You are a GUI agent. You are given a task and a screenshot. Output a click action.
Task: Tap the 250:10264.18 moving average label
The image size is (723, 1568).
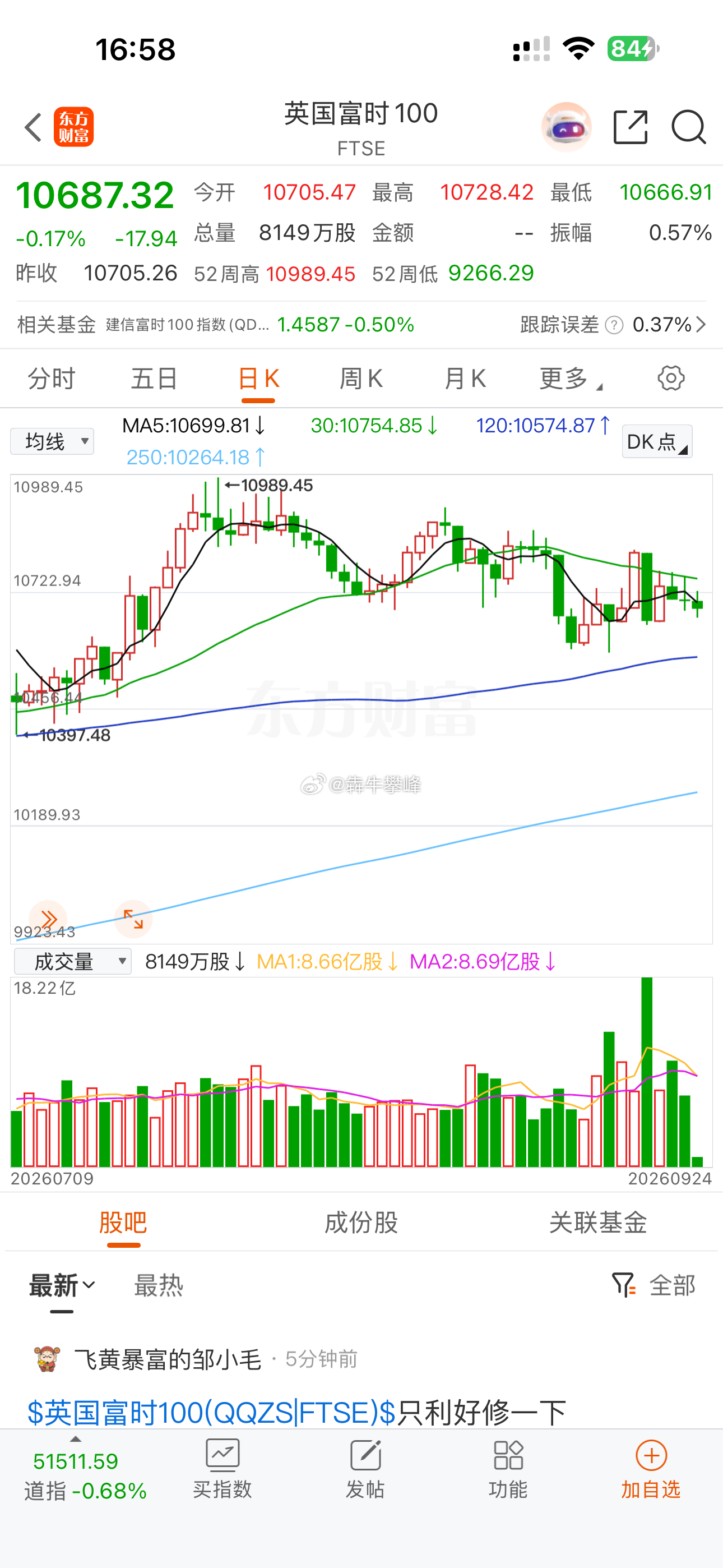tap(196, 457)
